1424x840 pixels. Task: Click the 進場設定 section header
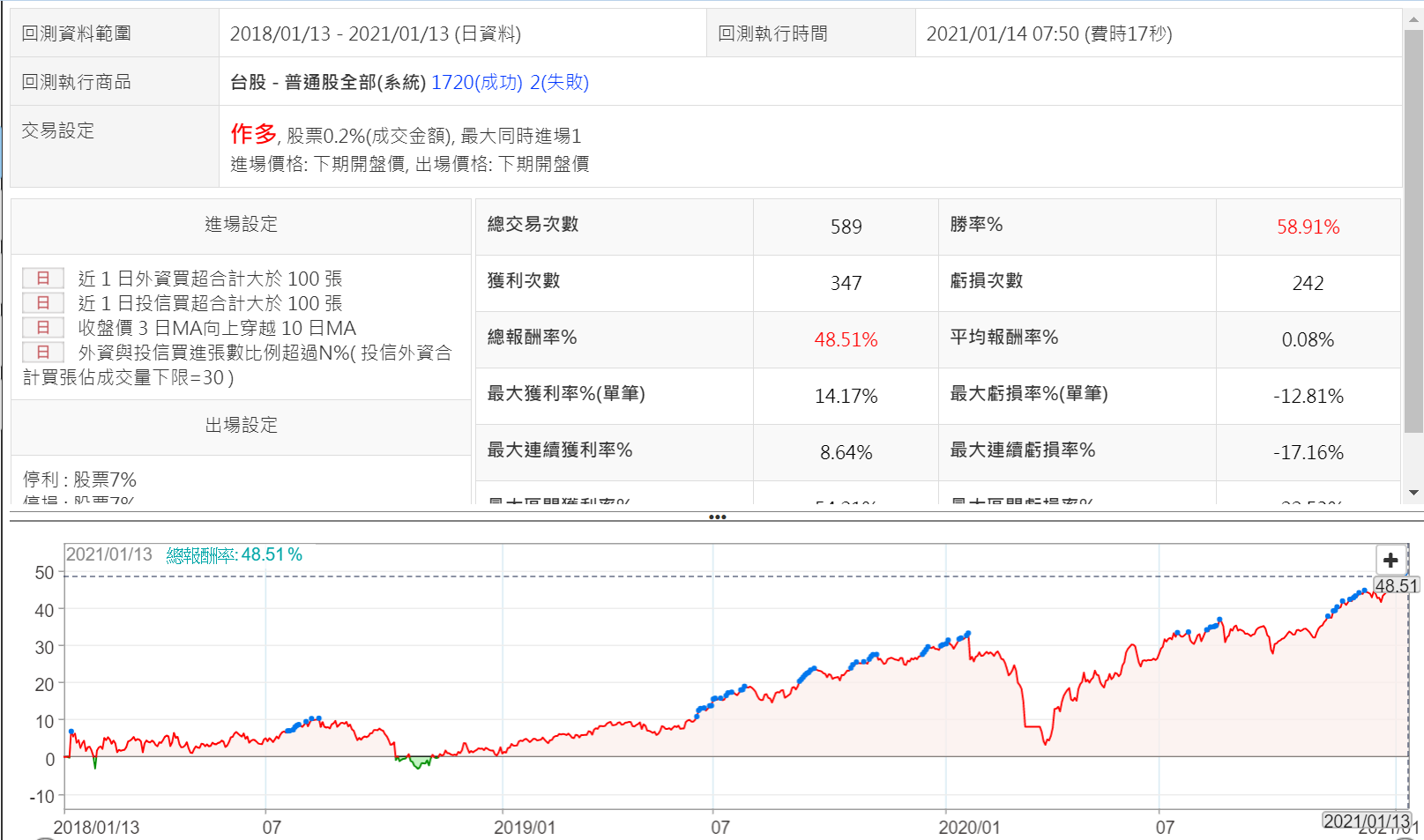pos(241,225)
